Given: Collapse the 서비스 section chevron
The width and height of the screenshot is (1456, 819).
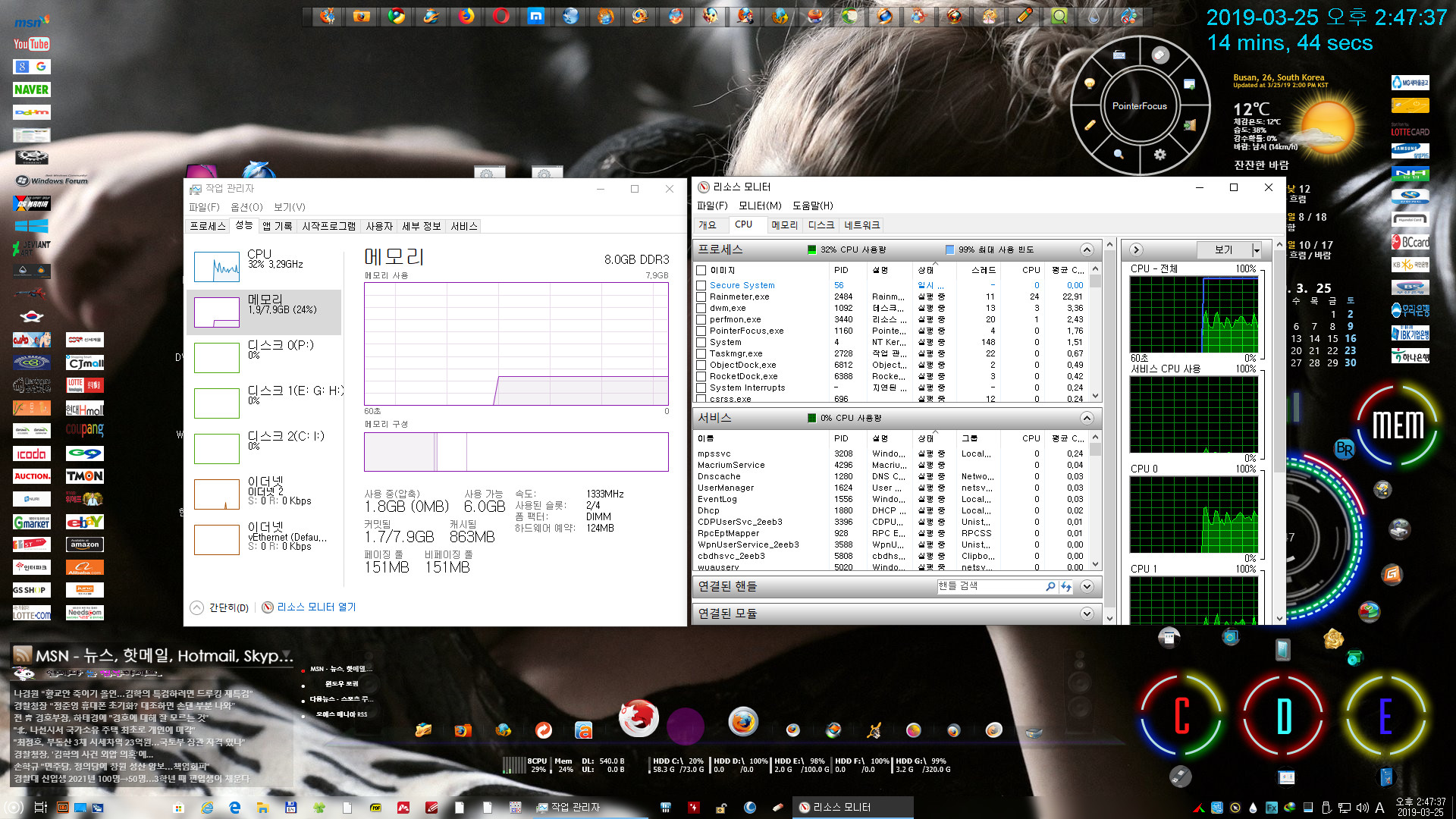Looking at the screenshot, I should 1087,418.
